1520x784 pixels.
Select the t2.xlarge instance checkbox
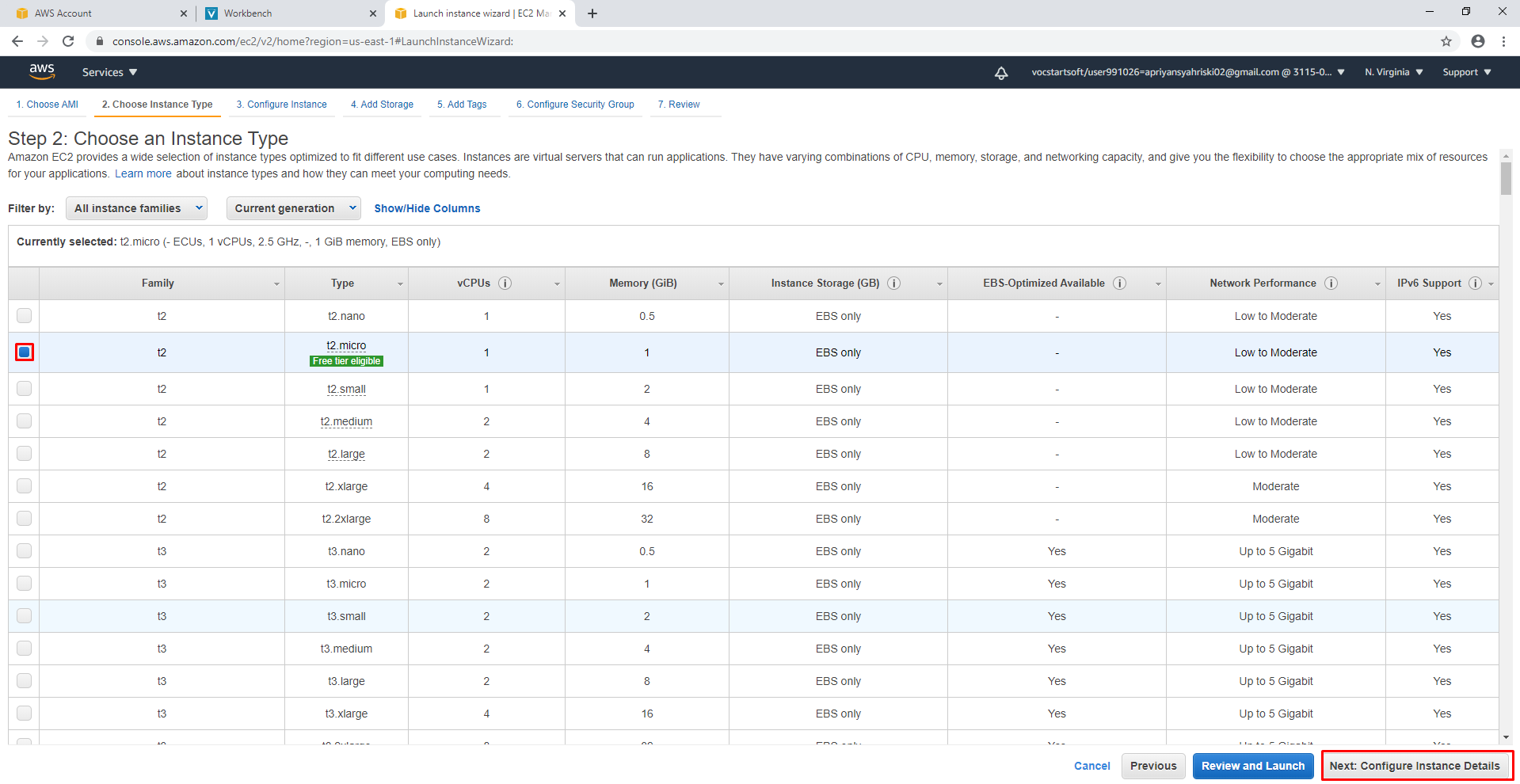click(x=25, y=486)
